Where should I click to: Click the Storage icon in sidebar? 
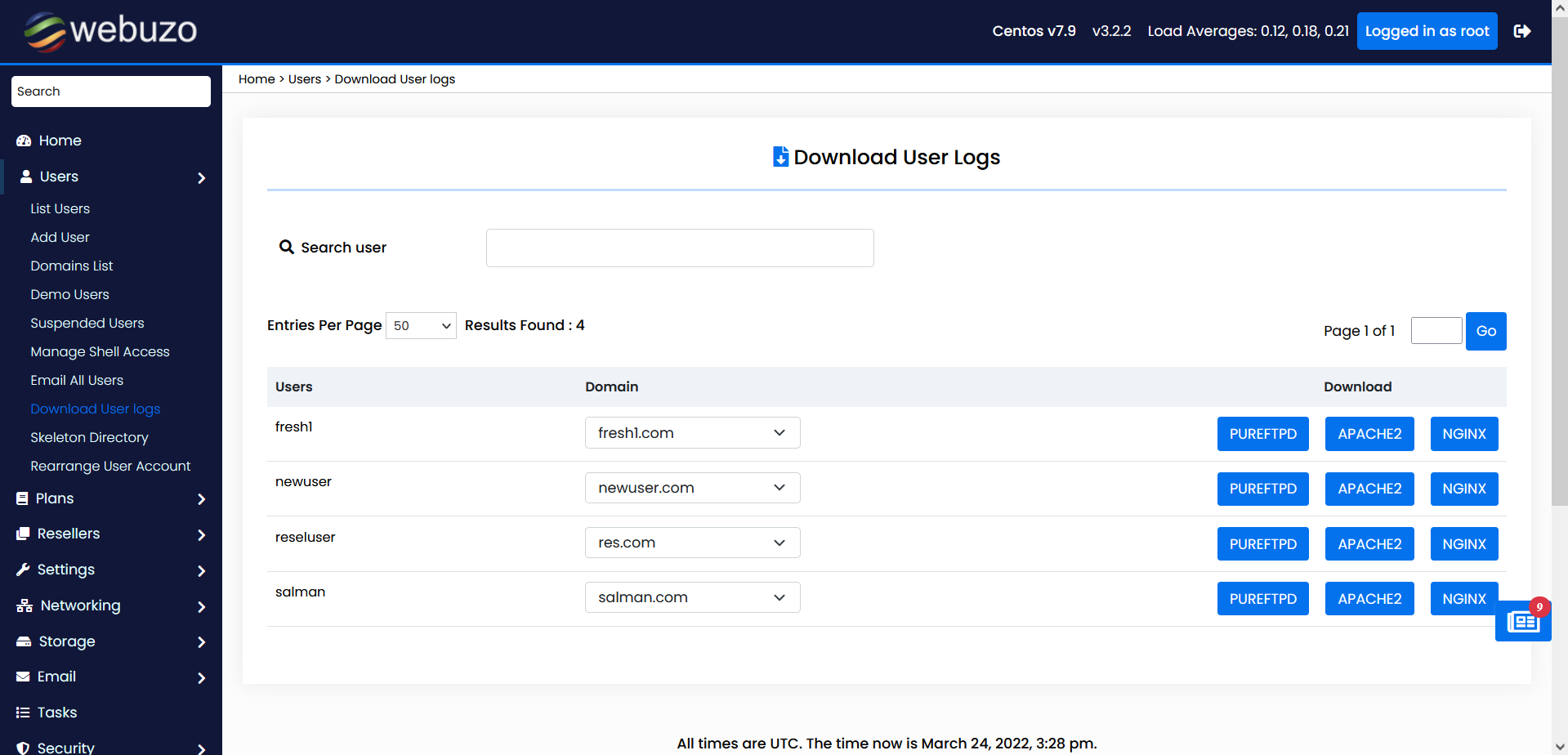click(24, 641)
